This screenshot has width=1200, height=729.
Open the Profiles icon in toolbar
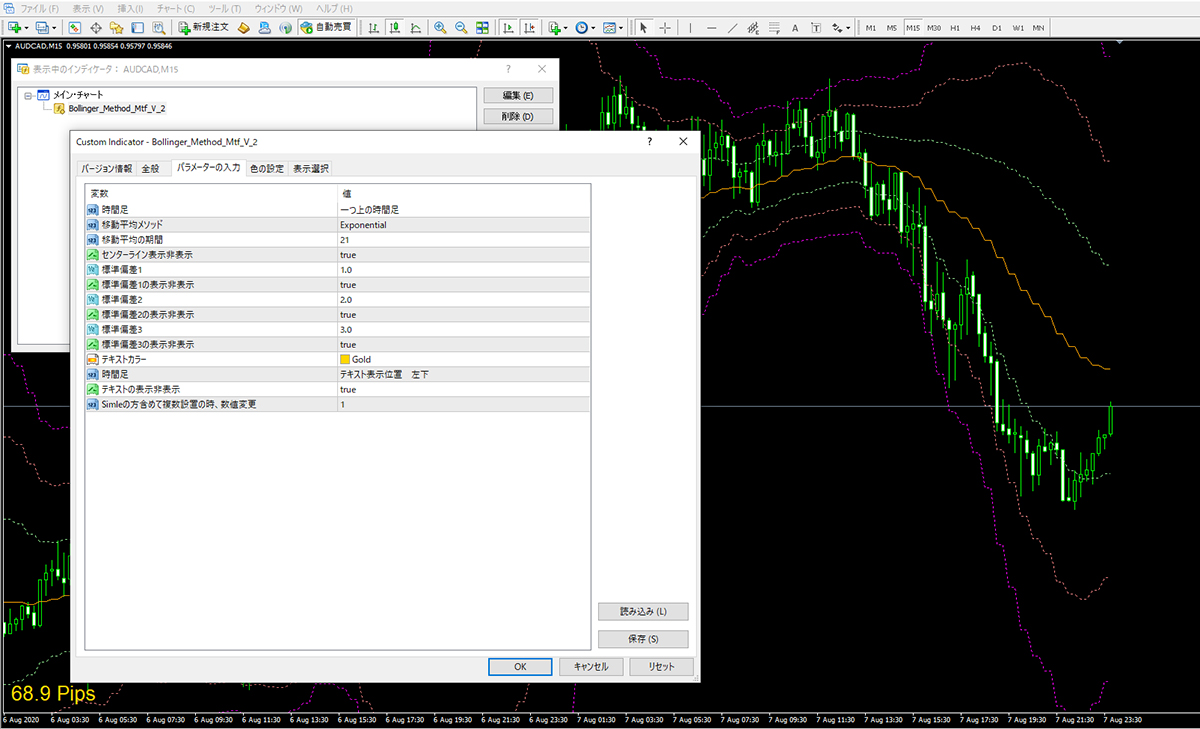click(41, 27)
